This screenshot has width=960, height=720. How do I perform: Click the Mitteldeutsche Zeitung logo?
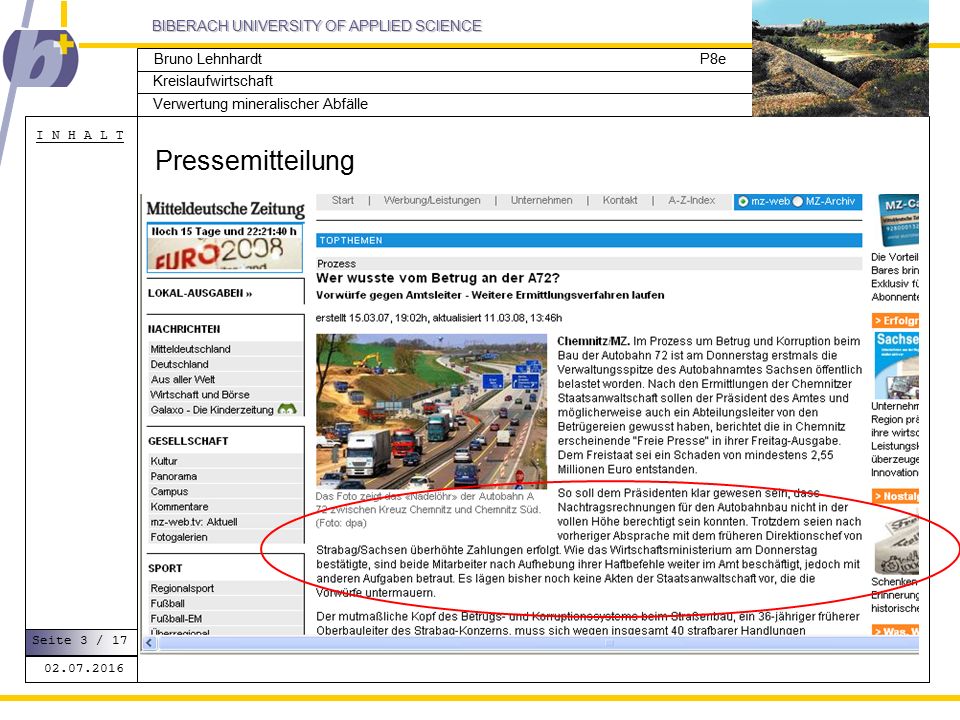click(x=225, y=209)
